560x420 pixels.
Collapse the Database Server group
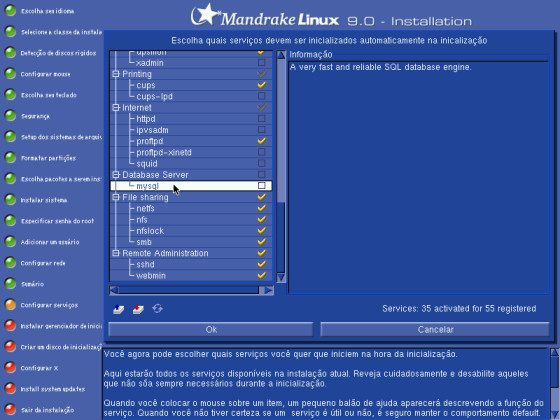[x=116, y=175]
